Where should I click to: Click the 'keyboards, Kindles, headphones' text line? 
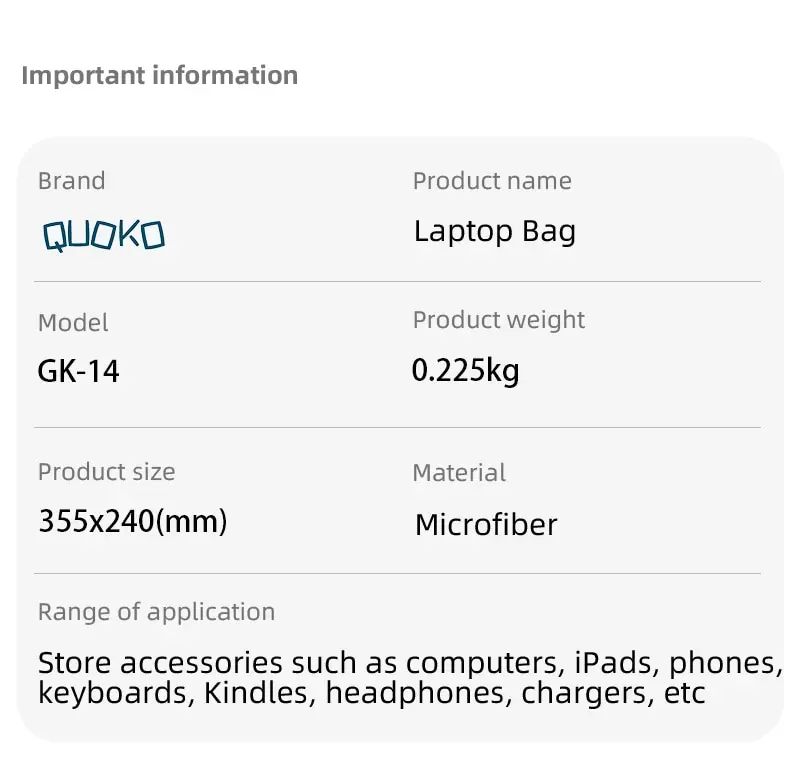click(371, 693)
